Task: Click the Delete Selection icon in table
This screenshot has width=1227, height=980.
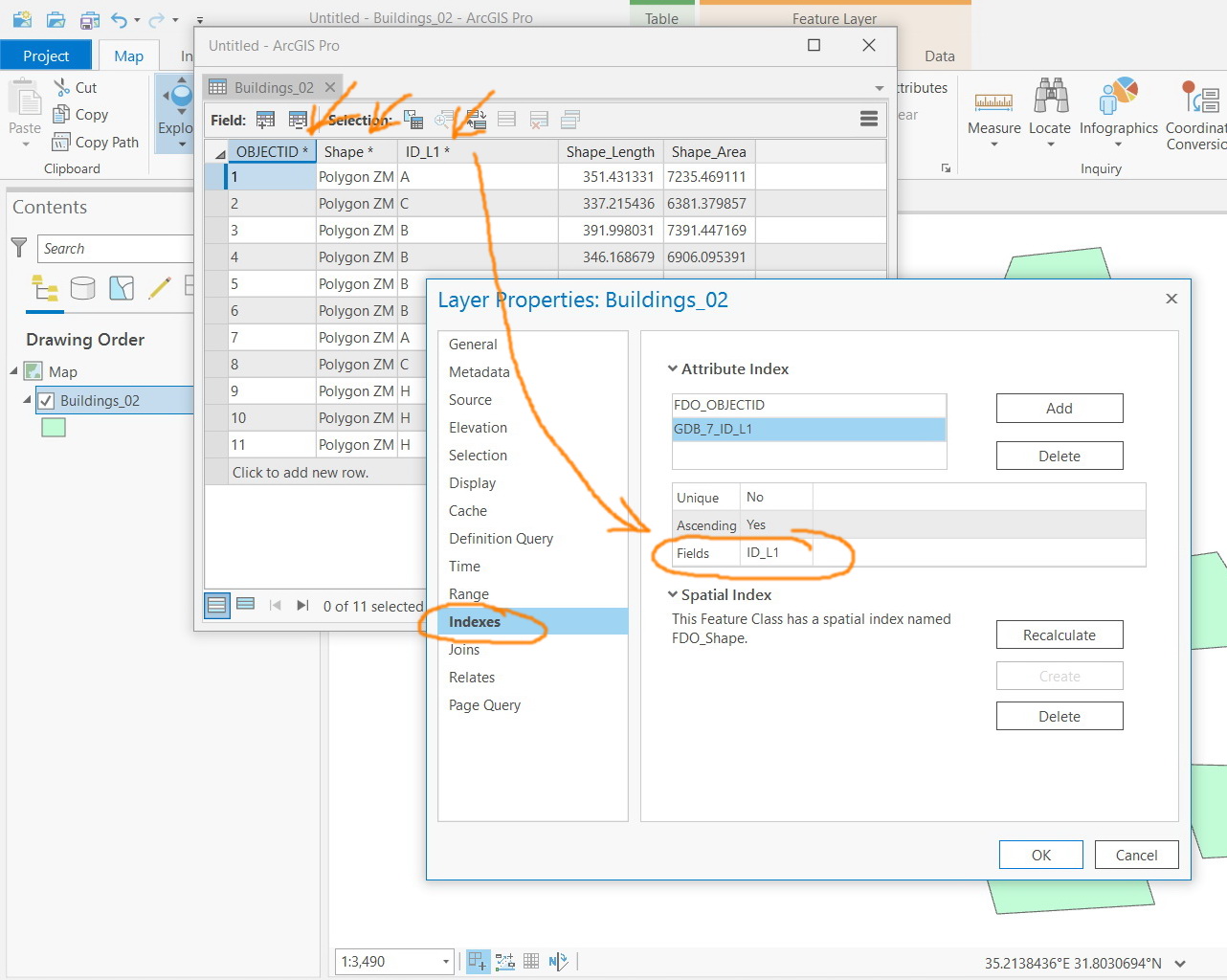Action: 539,120
